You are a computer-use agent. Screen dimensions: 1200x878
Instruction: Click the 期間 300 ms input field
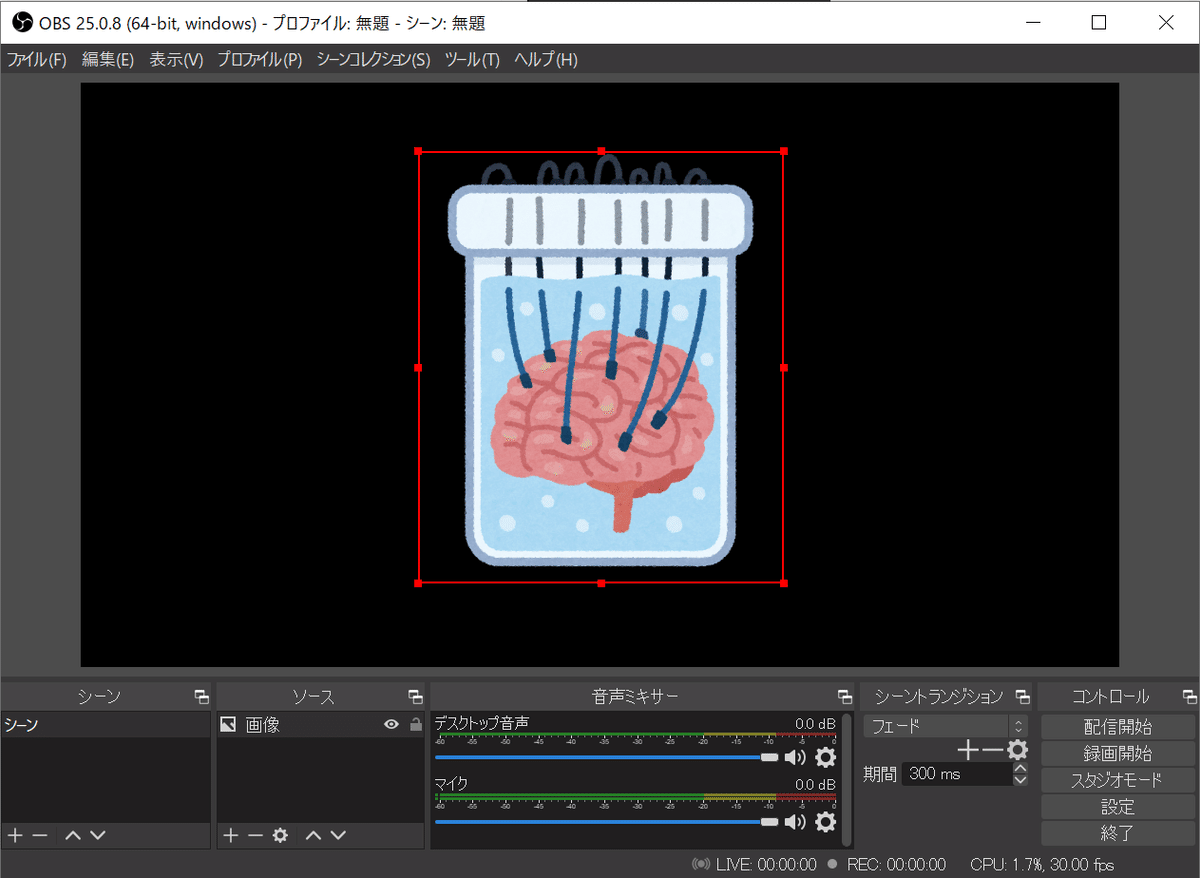(957, 774)
